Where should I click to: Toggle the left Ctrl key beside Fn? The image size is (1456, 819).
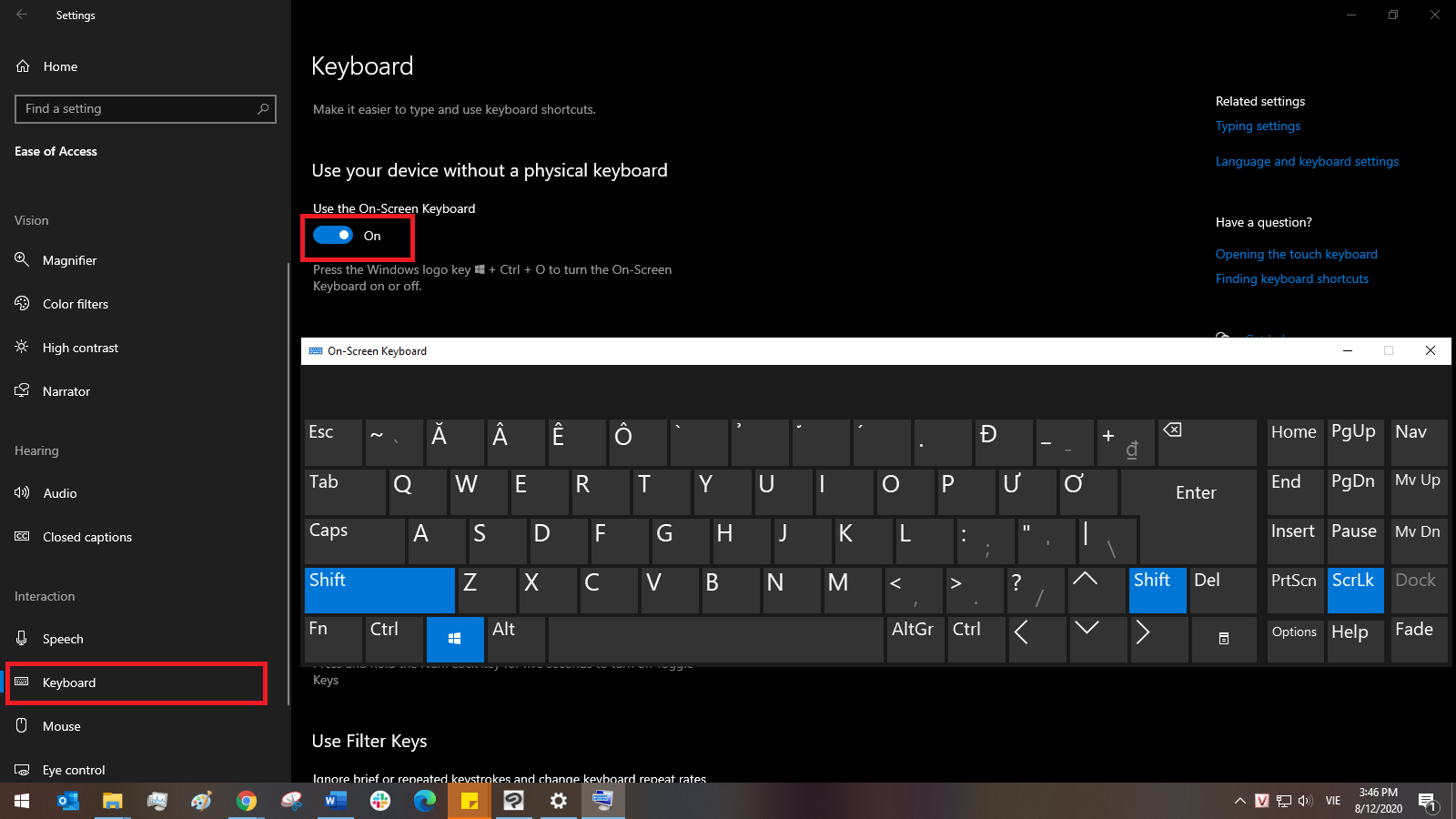(394, 640)
